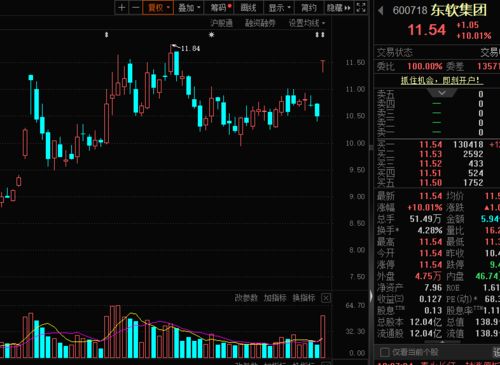Click the 抓住机会，即刻开户 link
500x365 pixels.
click(x=442, y=80)
